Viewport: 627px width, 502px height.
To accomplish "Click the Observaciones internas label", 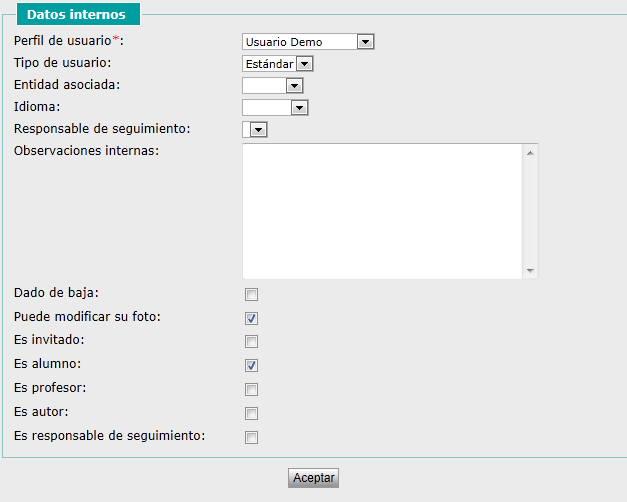I will click(86, 151).
